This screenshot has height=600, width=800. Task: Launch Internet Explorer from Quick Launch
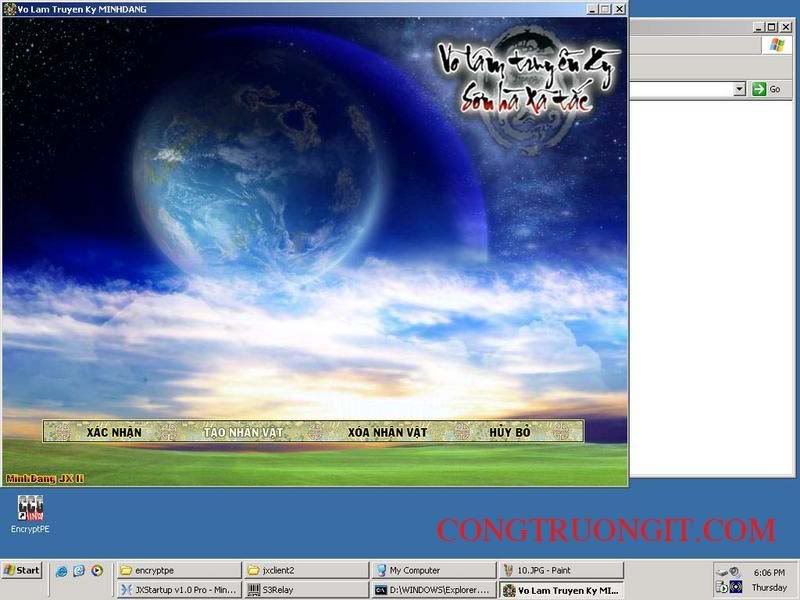tap(61, 571)
